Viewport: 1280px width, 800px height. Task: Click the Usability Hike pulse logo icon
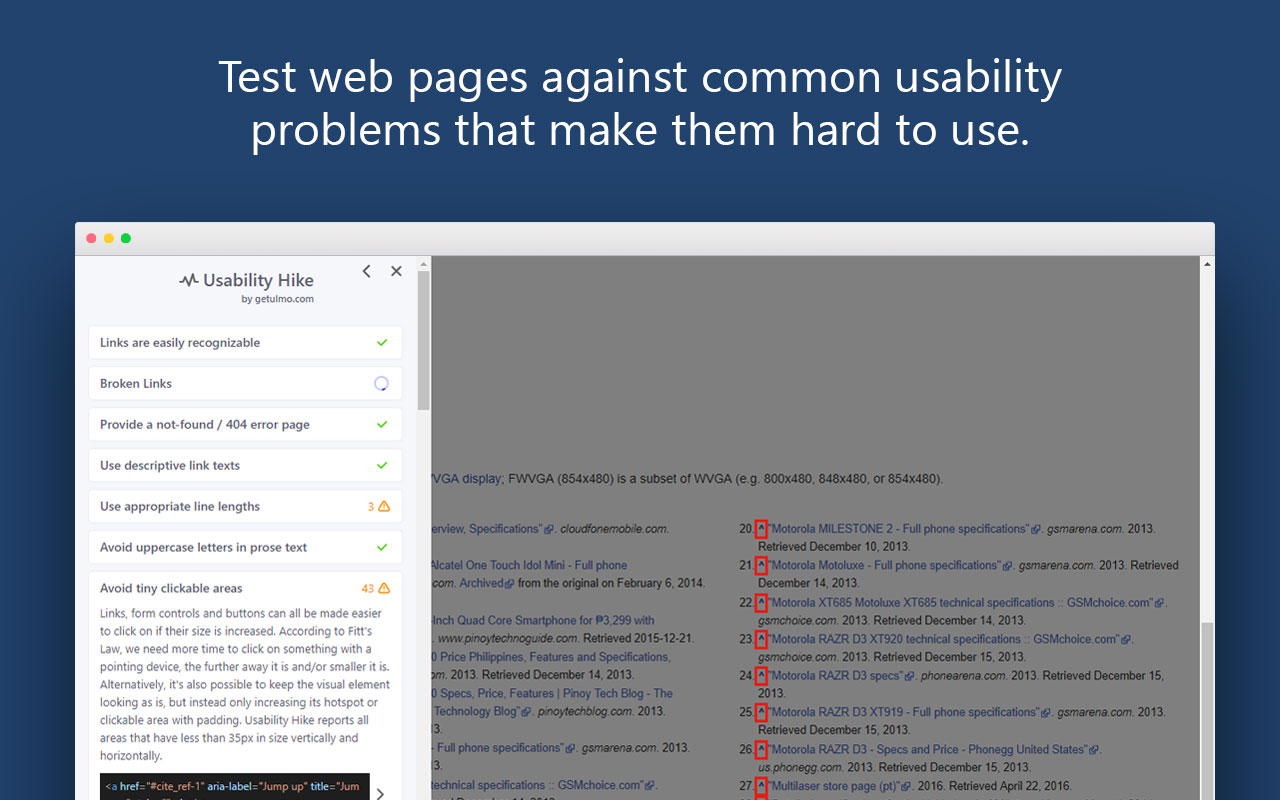[188, 281]
